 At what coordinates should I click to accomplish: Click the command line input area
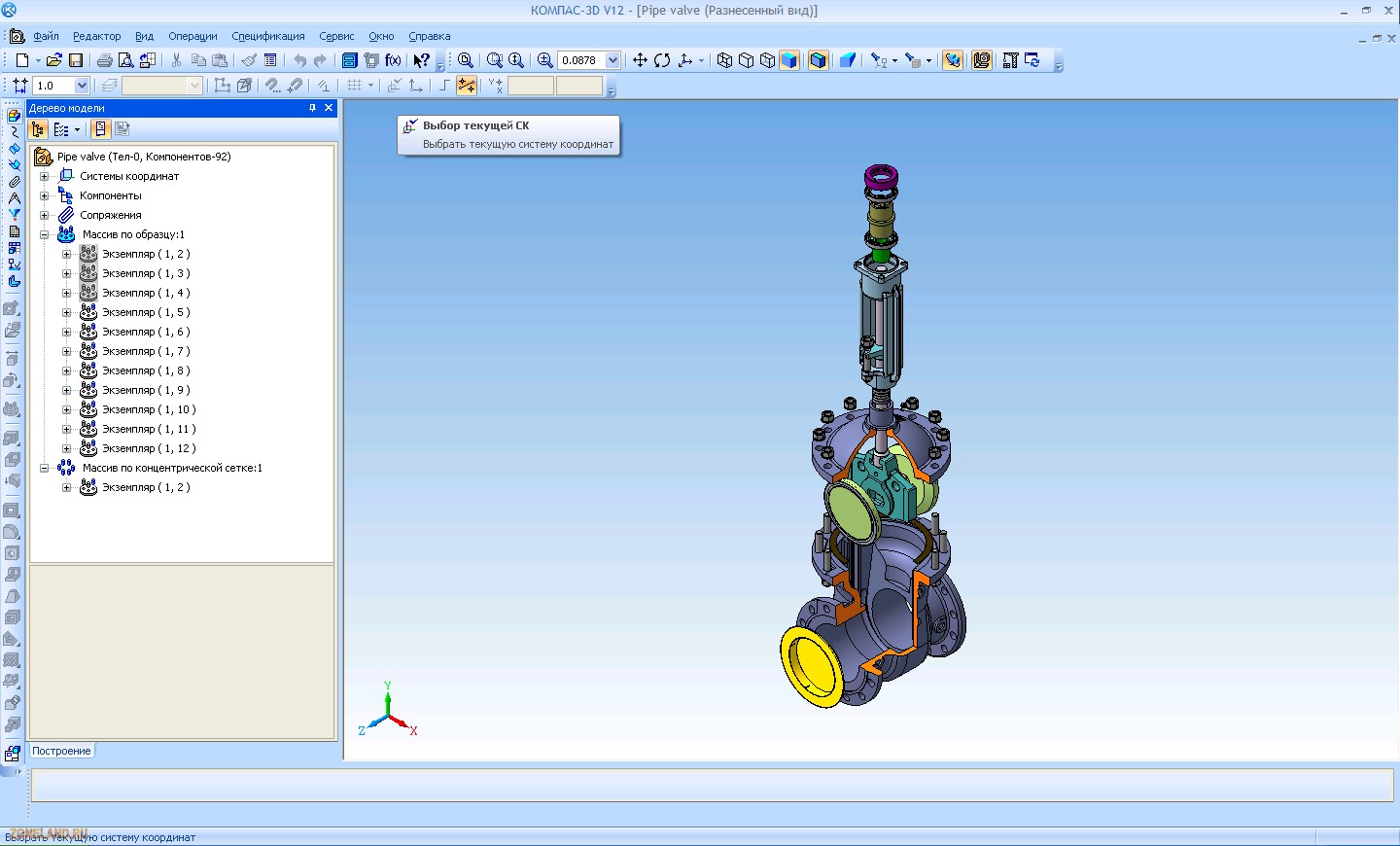pyautogui.click(x=713, y=786)
